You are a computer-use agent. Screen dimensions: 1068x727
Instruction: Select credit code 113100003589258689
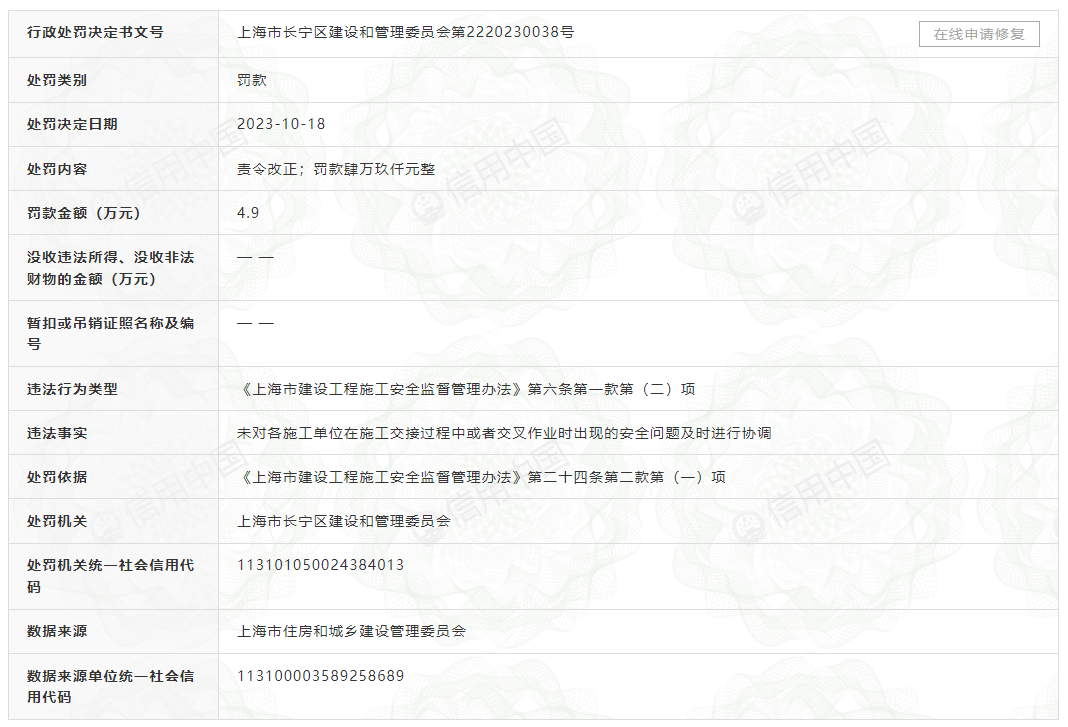coord(320,675)
